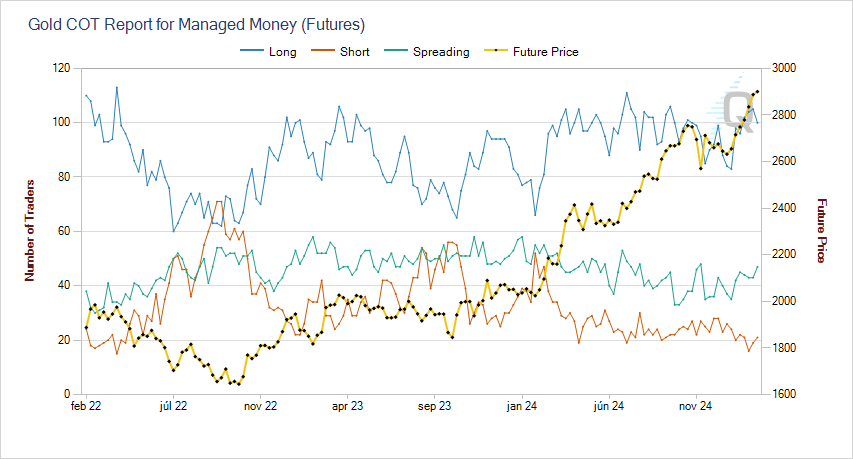Click the 'Number of Traders' axis title

pos(31,231)
